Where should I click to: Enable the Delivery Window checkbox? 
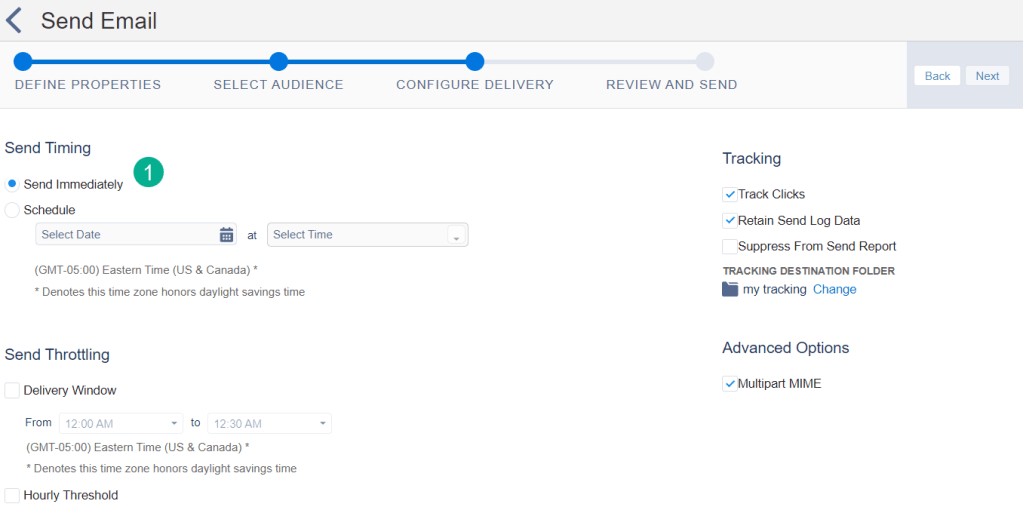click(12, 390)
